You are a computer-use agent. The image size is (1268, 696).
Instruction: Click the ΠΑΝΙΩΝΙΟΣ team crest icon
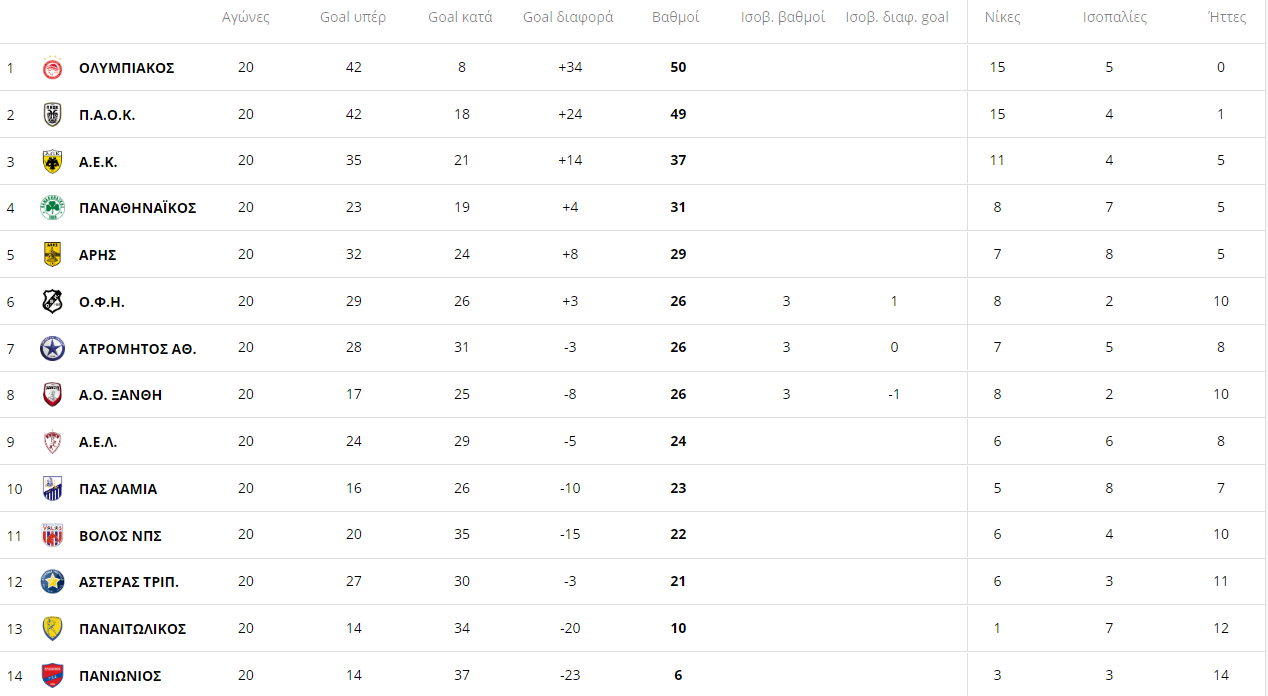(52, 676)
